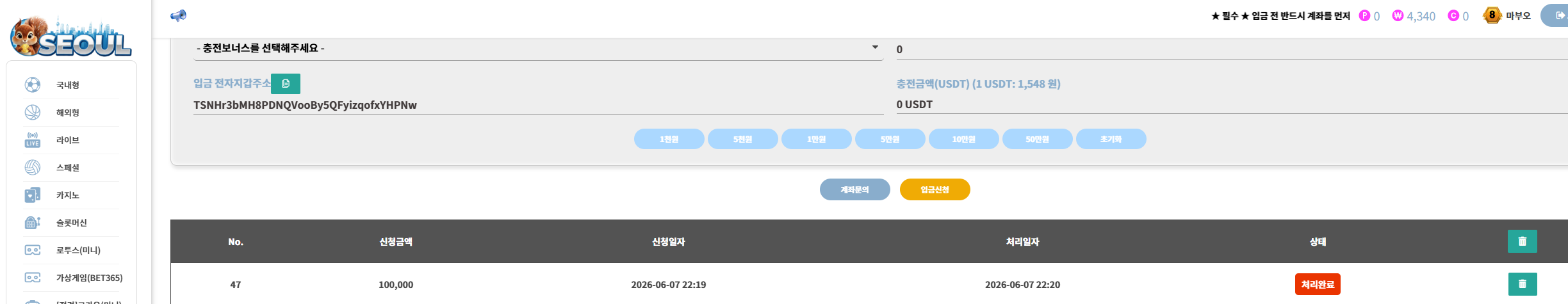The height and width of the screenshot is (304, 1568).
Task: Click the 처리완료 status badge
Action: (x=1318, y=284)
